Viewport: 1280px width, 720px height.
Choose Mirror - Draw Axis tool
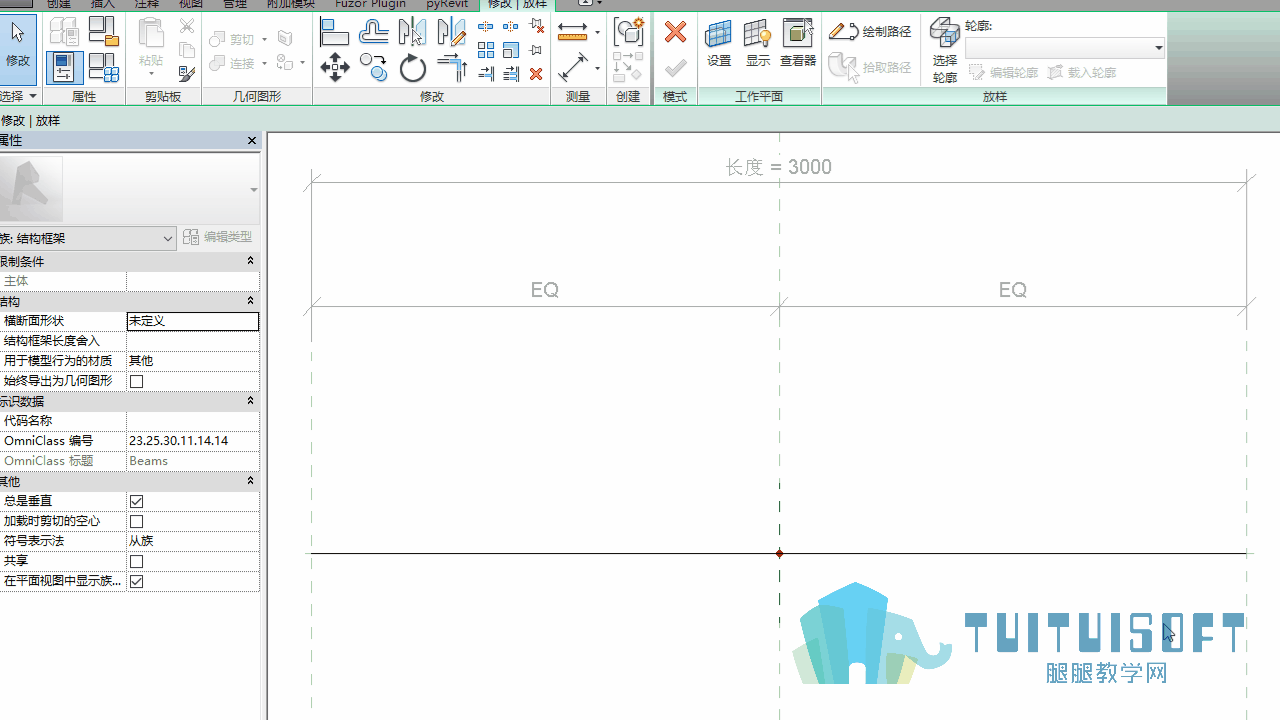click(x=451, y=33)
